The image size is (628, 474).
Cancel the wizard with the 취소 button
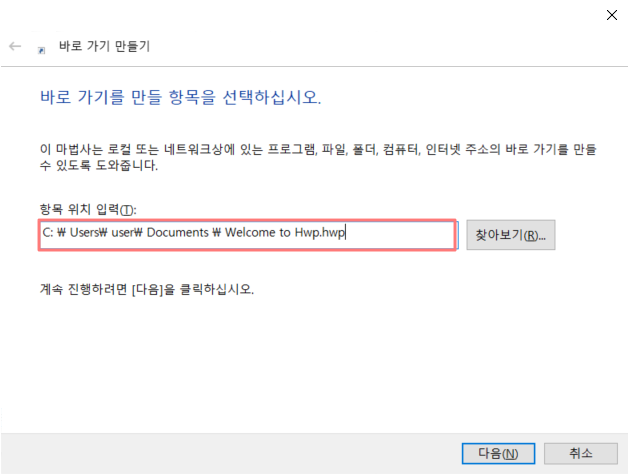point(580,454)
